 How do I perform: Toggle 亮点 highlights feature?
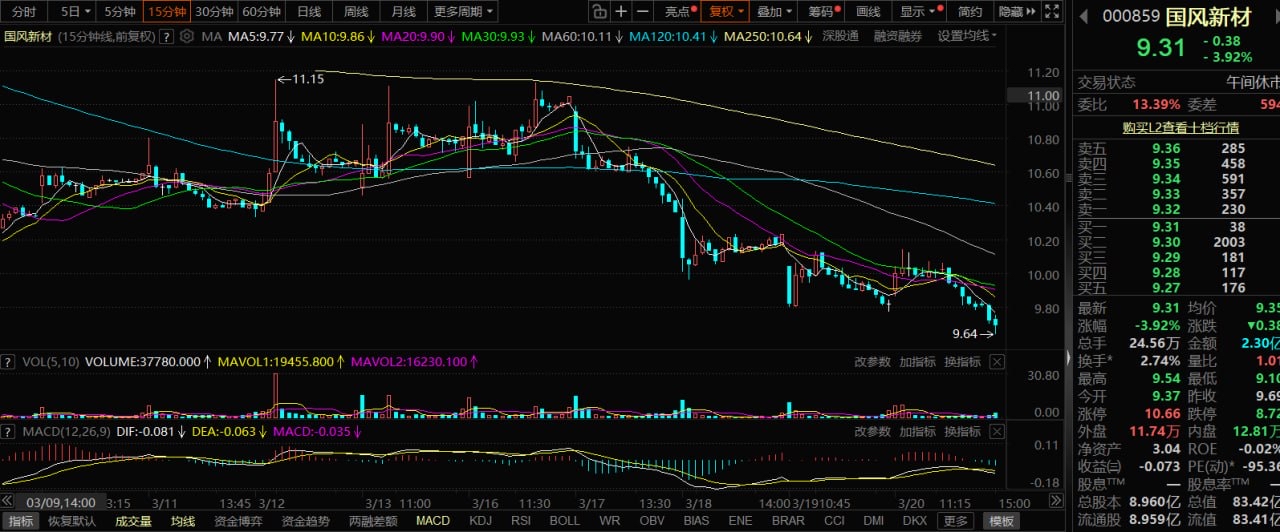coord(678,12)
